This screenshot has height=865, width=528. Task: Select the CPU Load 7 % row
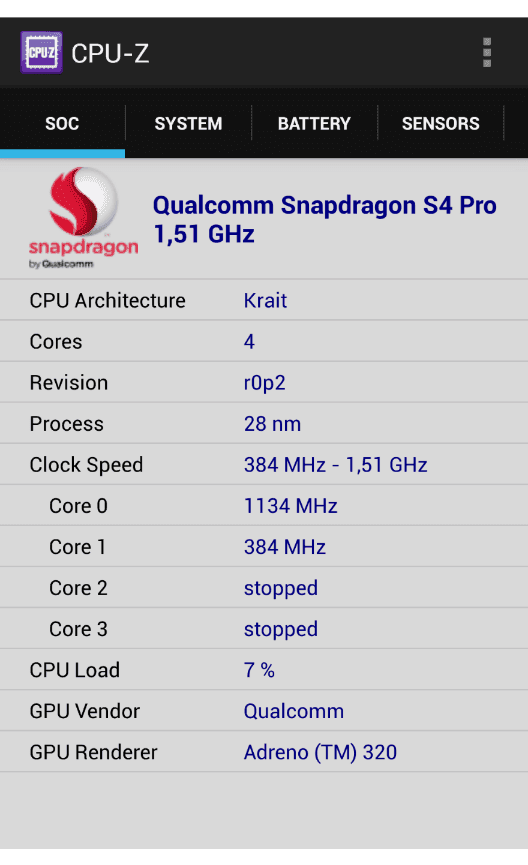coord(264,670)
